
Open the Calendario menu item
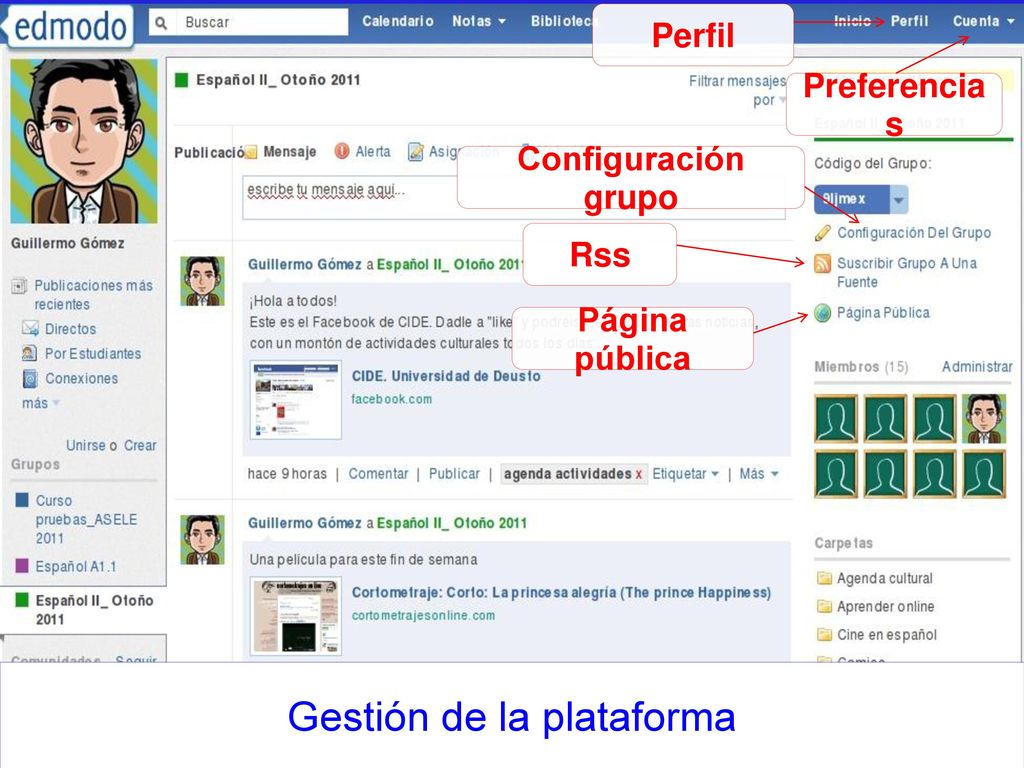398,21
